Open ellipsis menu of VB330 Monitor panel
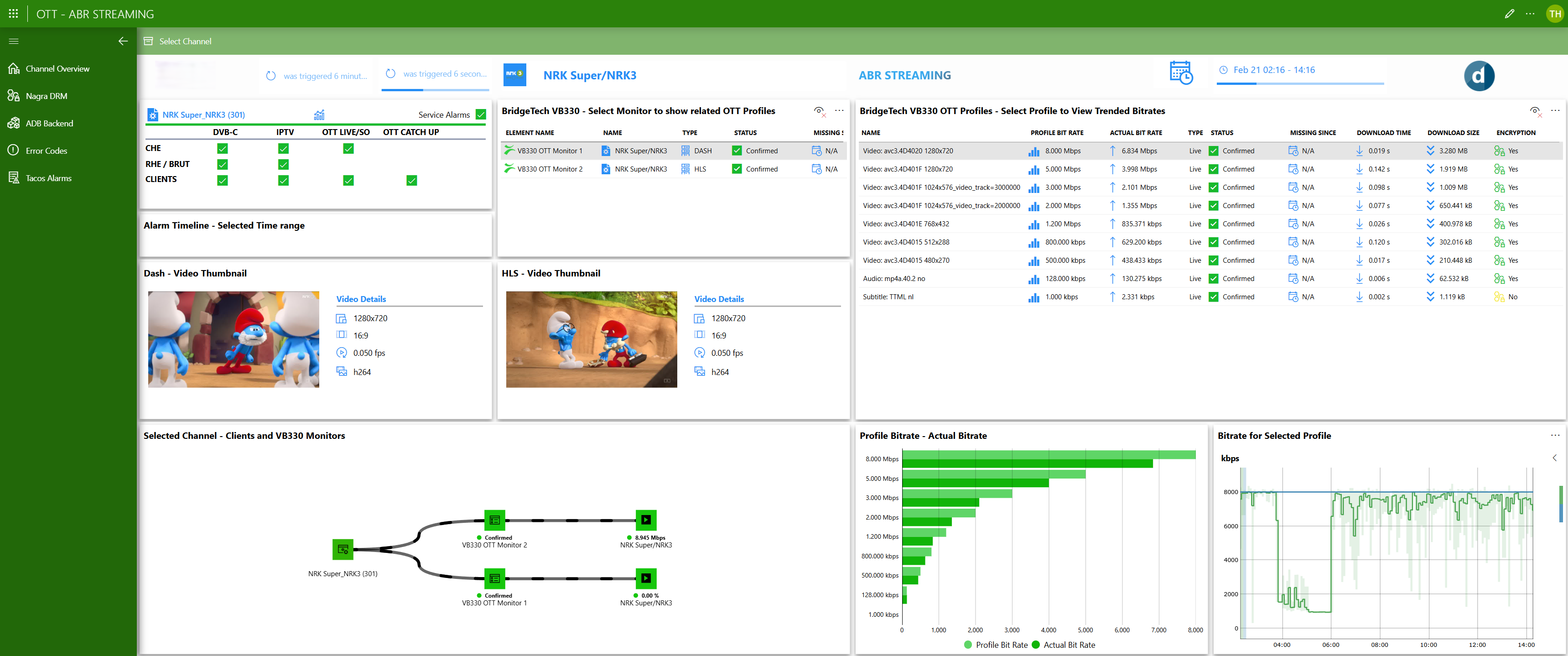 pyautogui.click(x=839, y=111)
